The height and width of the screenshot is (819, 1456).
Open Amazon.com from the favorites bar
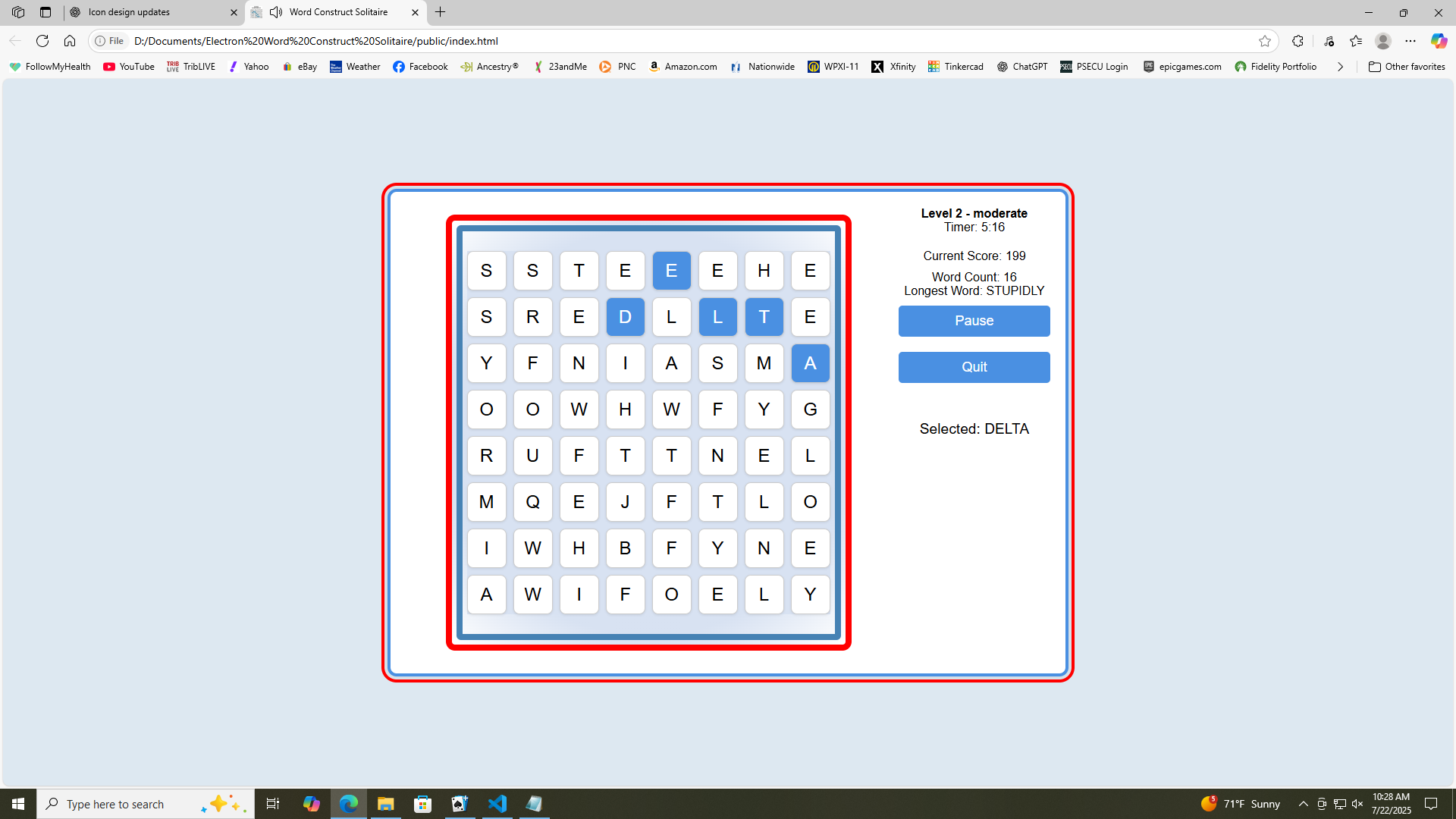[x=682, y=67]
